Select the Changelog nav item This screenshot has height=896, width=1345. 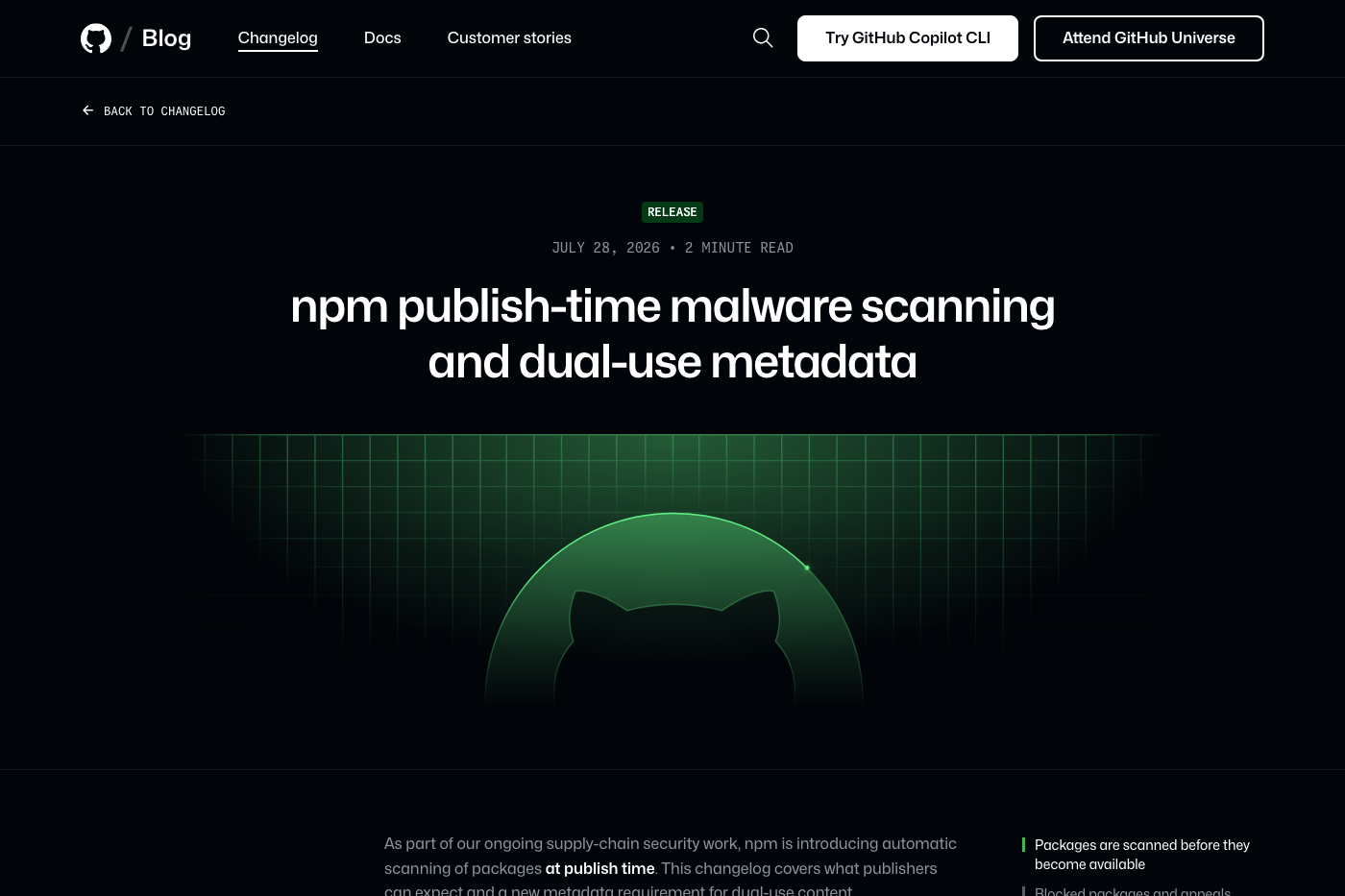coord(278,37)
